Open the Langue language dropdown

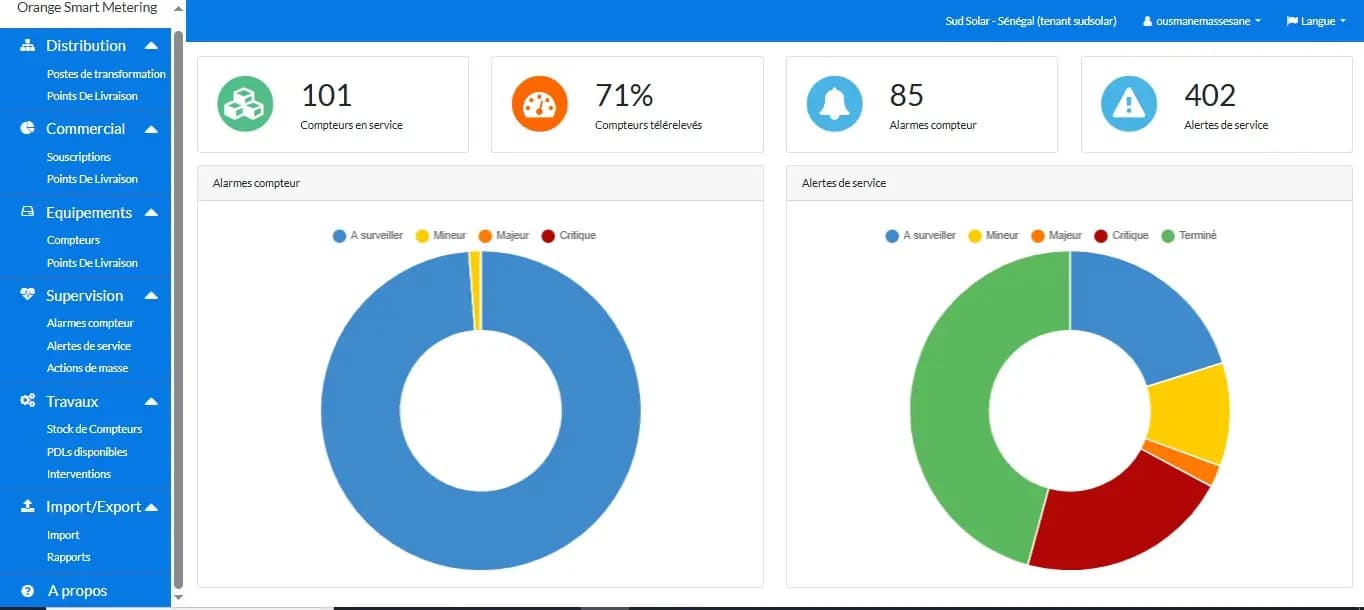point(1316,21)
